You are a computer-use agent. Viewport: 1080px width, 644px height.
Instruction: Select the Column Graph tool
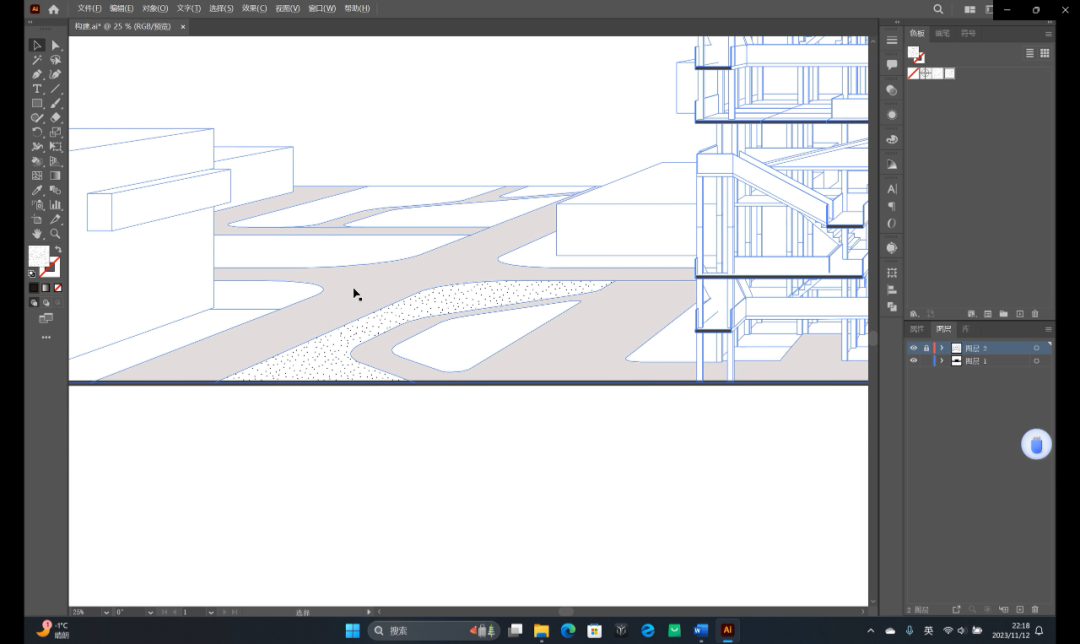(x=56, y=205)
